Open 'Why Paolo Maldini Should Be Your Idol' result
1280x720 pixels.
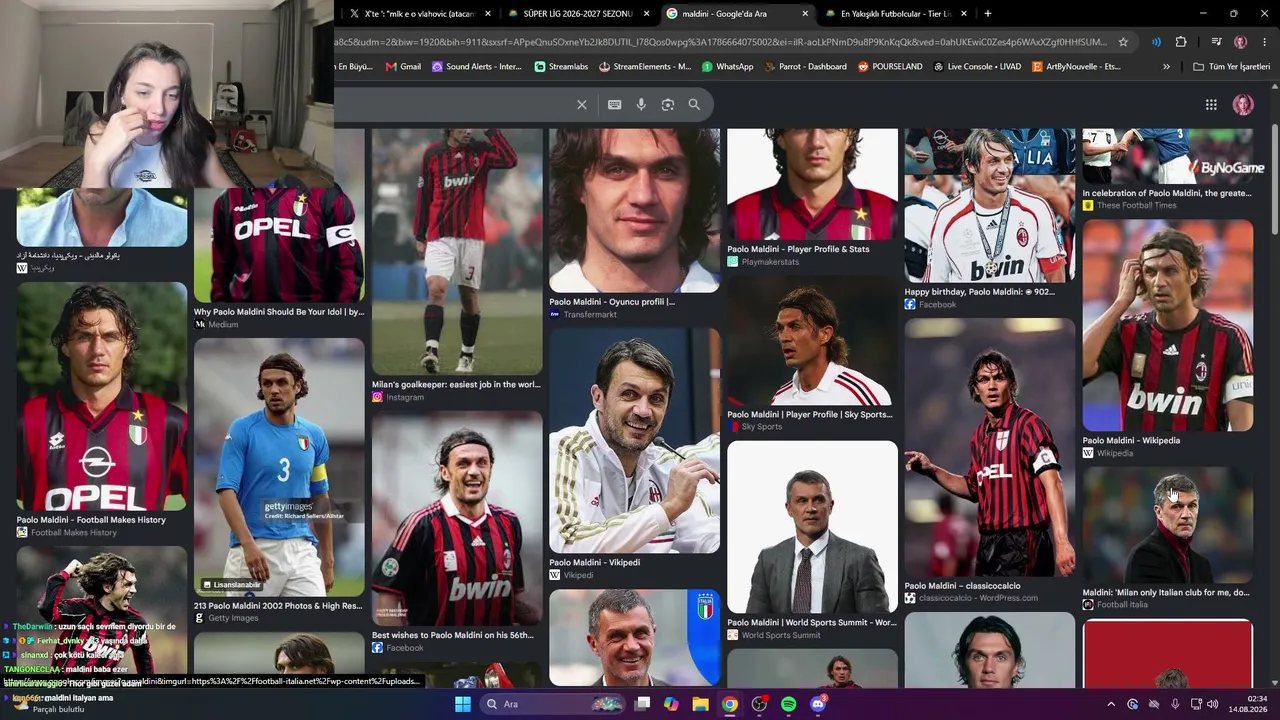pyautogui.click(x=279, y=312)
